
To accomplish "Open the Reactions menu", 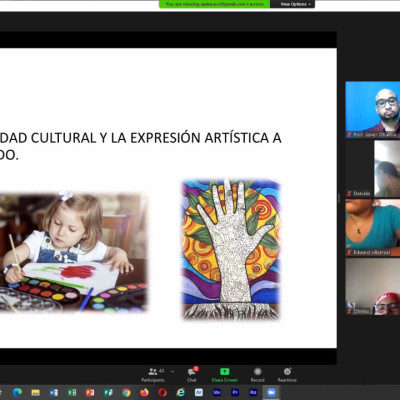I will pyautogui.click(x=287, y=375).
